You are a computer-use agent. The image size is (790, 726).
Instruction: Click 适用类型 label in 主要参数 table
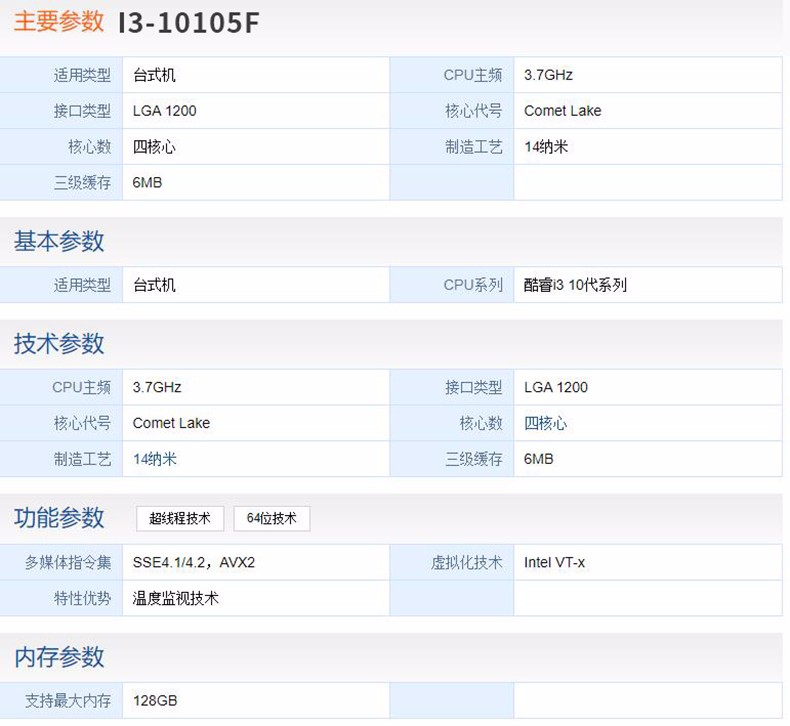tap(83, 75)
